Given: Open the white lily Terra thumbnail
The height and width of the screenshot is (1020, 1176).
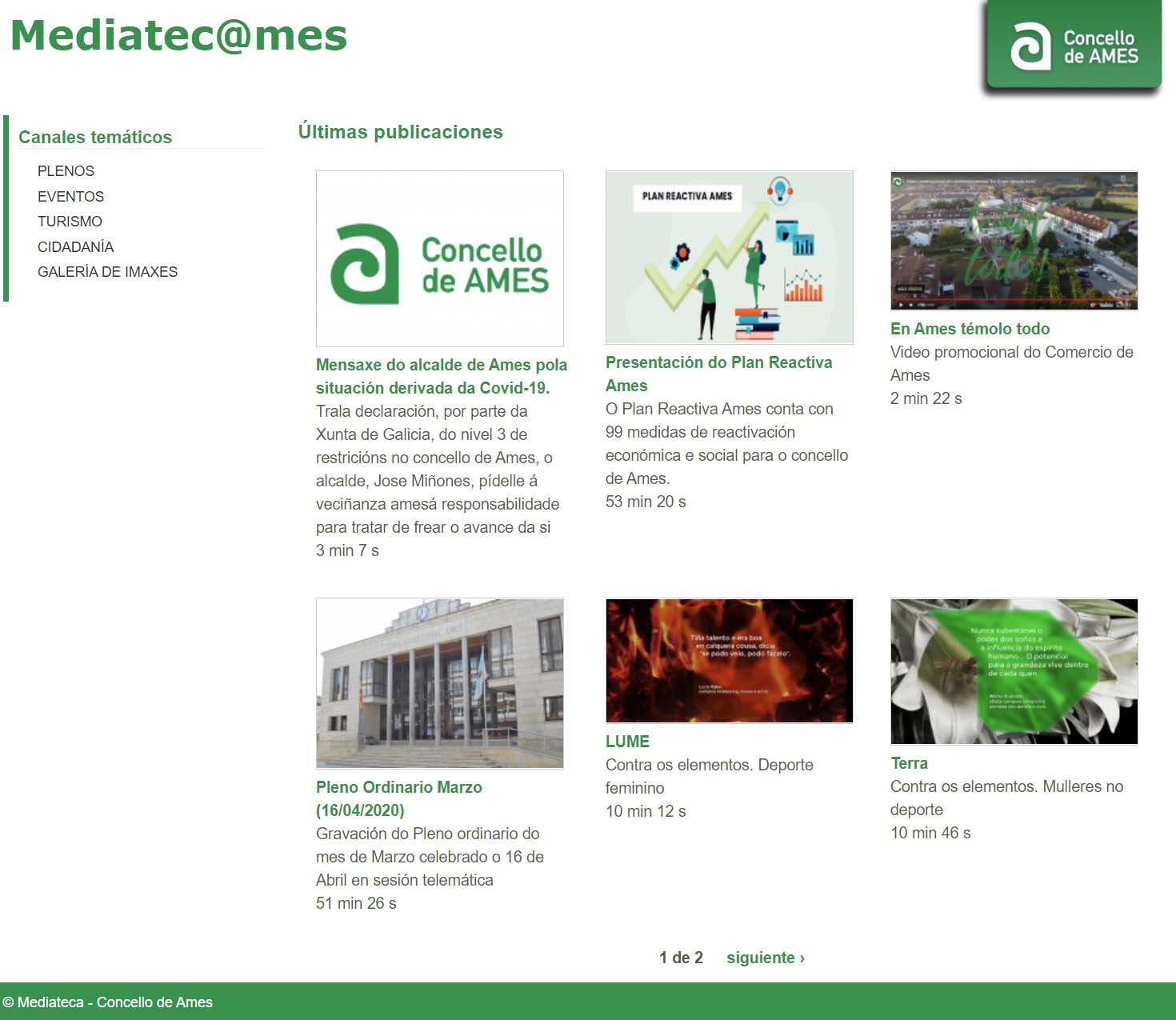Looking at the screenshot, I should pyautogui.click(x=1014, y=671).
